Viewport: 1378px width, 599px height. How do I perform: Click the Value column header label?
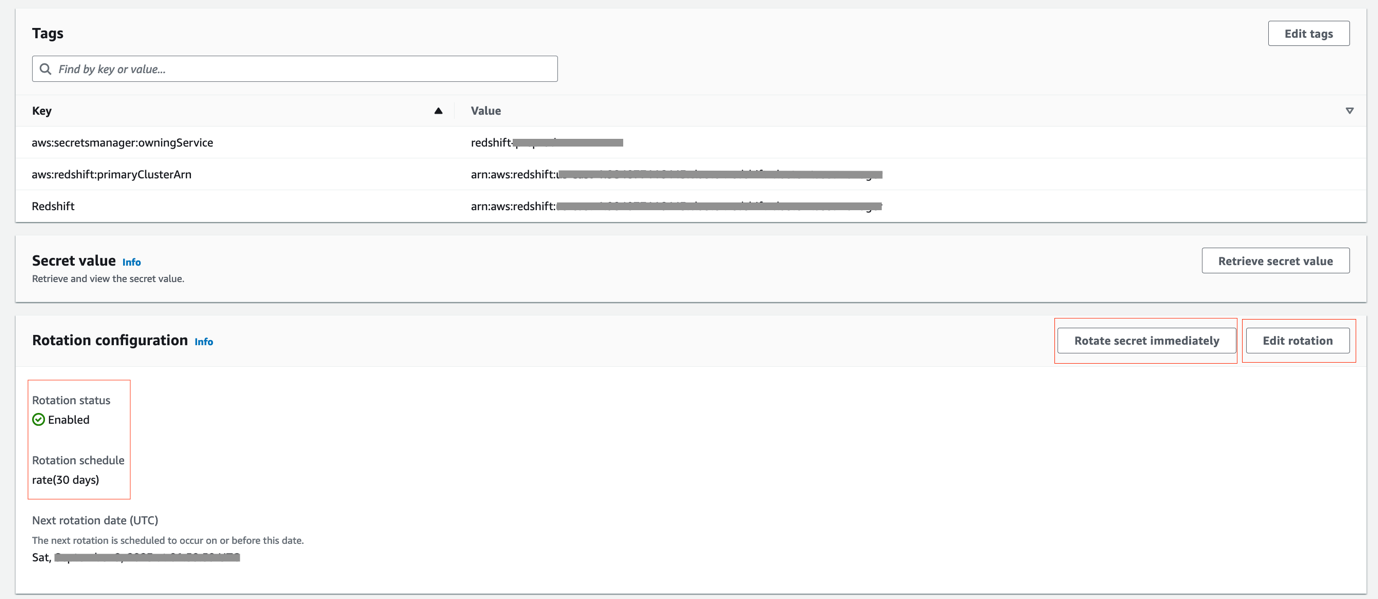tap(486, 111)
